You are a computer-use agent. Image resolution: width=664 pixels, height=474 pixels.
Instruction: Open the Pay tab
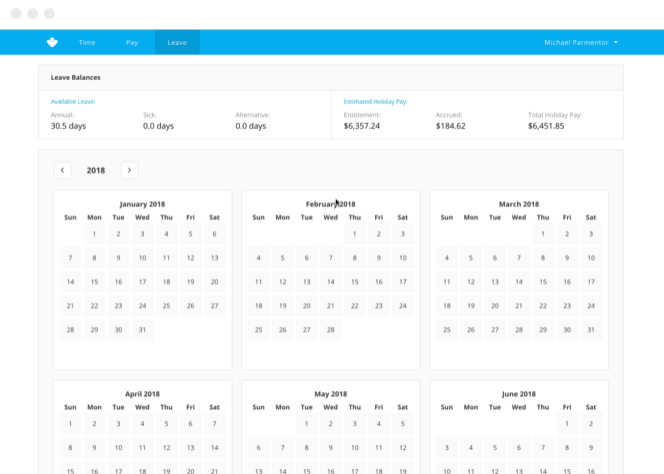point(132,42)
